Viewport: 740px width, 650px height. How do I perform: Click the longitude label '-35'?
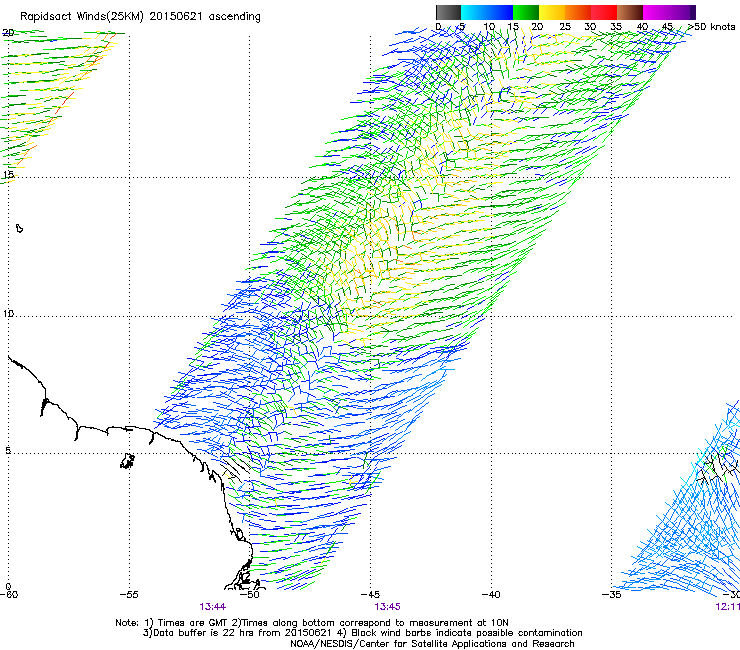tap(612, 595)
